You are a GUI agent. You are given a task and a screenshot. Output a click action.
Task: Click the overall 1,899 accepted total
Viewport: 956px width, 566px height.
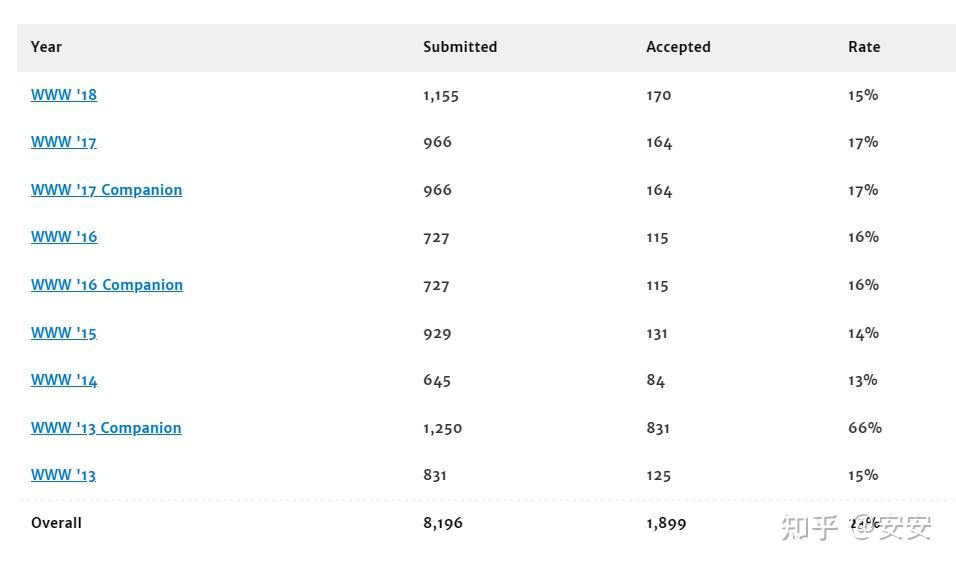pyautogui.click(x=666, y=523)
